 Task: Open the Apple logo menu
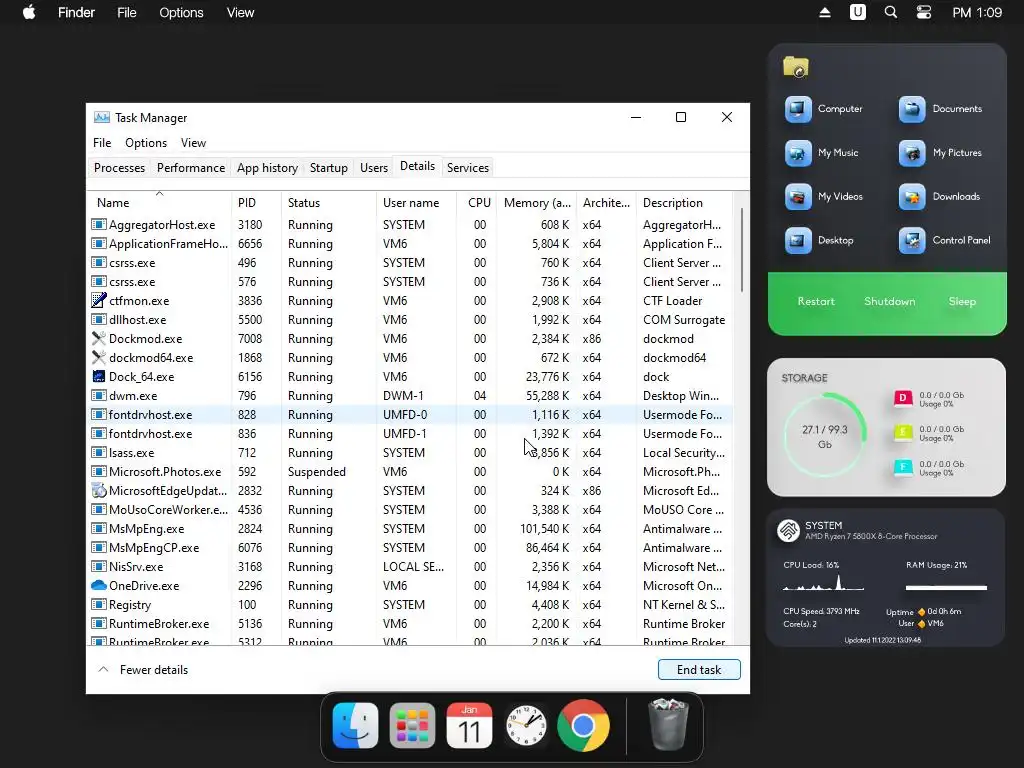coord(29,12)
